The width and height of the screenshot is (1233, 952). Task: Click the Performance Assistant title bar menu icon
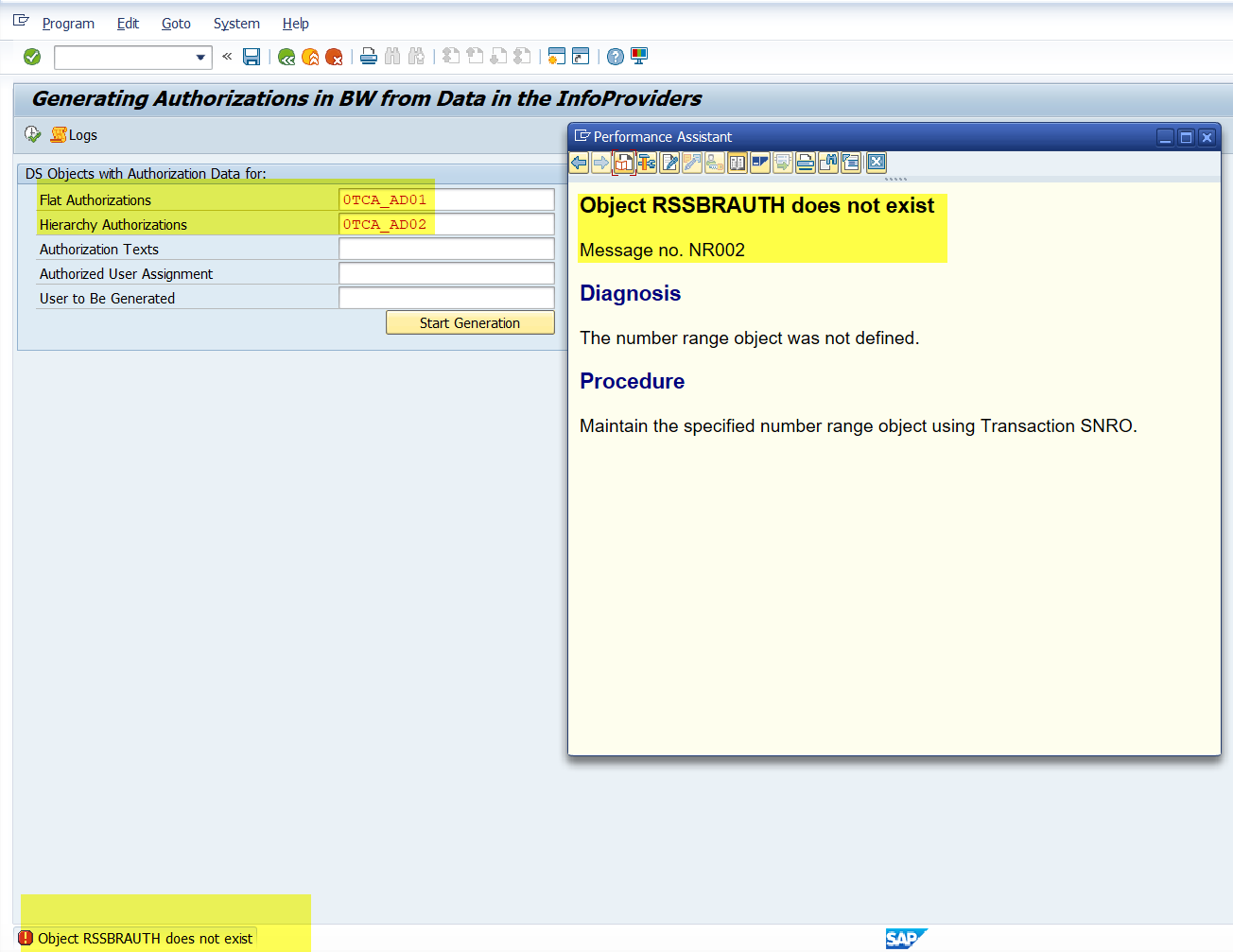(582, 136)
